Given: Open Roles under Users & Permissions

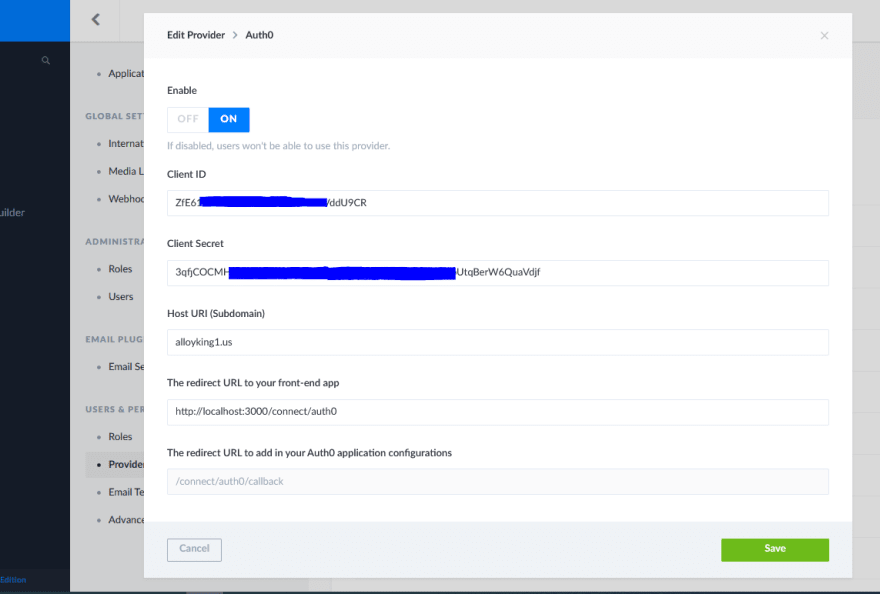Looking at the screenshot, I should 120,436.
